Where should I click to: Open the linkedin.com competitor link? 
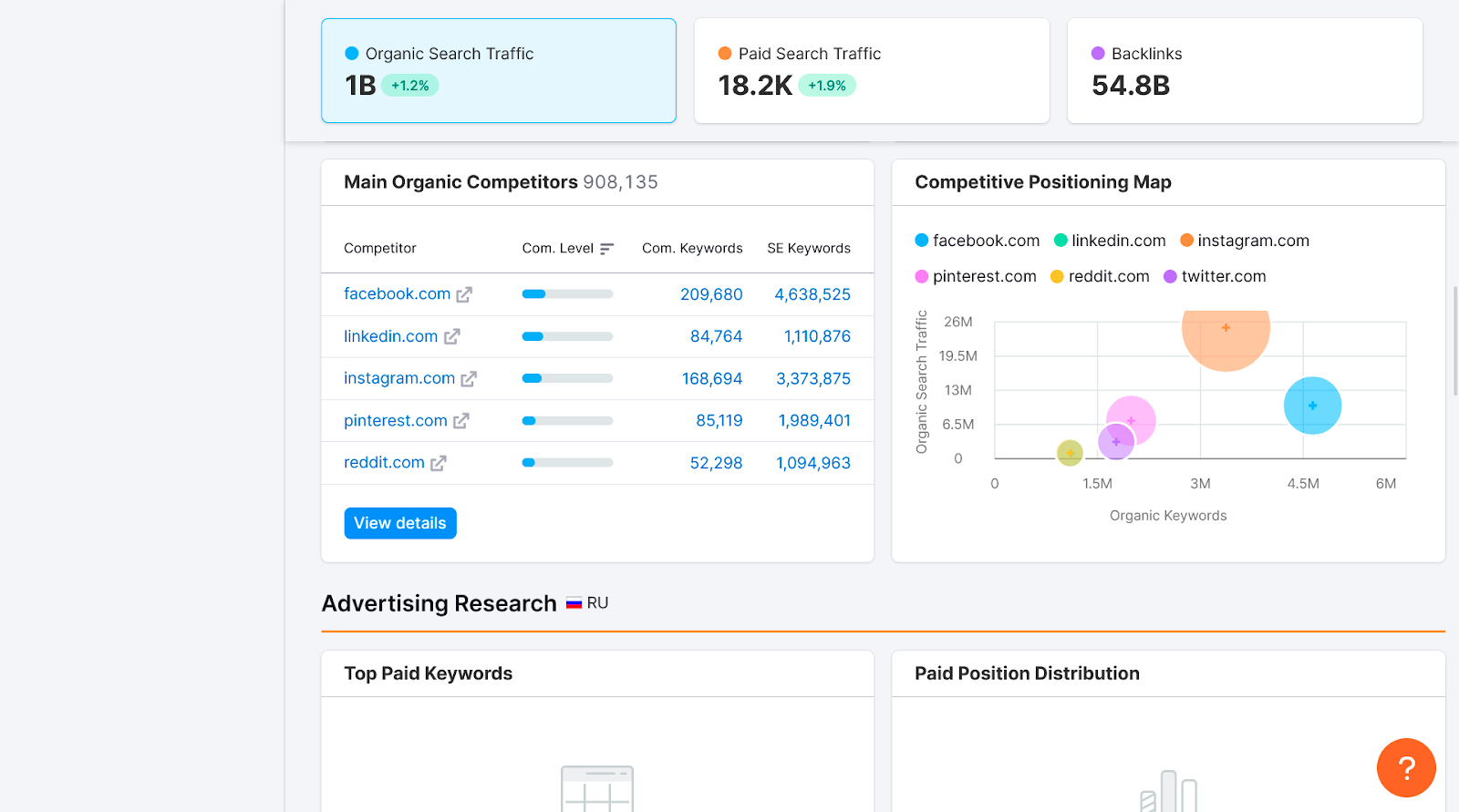pos(390,336)
